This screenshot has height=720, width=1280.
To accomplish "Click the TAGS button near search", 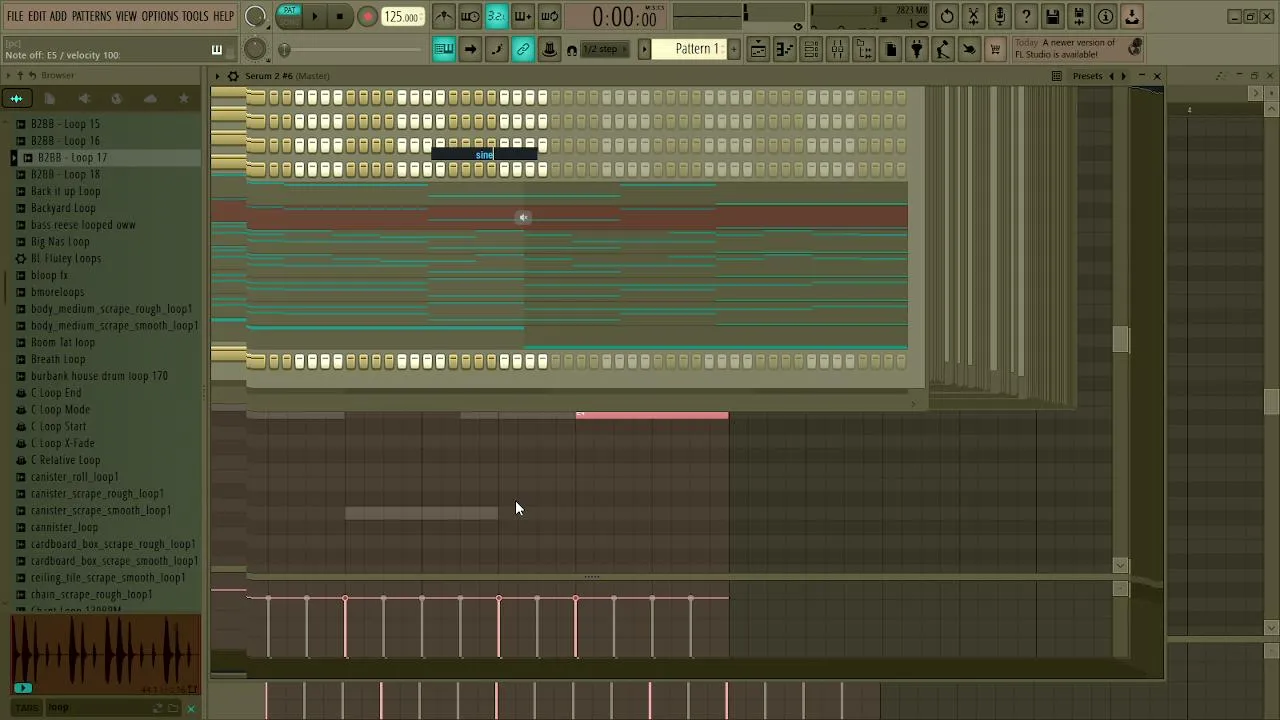I will pyautogui.click(x=27, y=708).
